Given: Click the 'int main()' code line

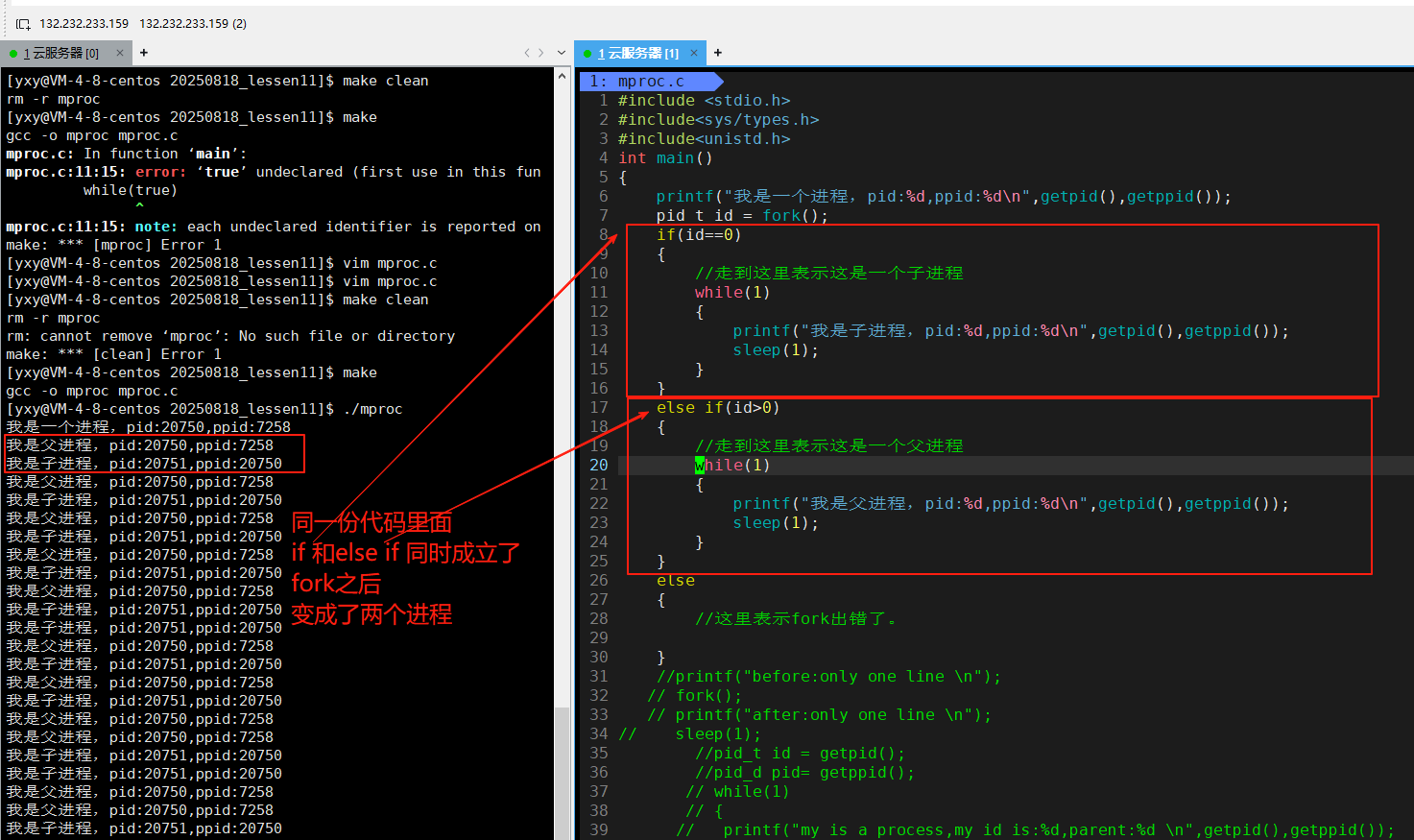Looking at the screenshot, I should click(x=665, y=158).
